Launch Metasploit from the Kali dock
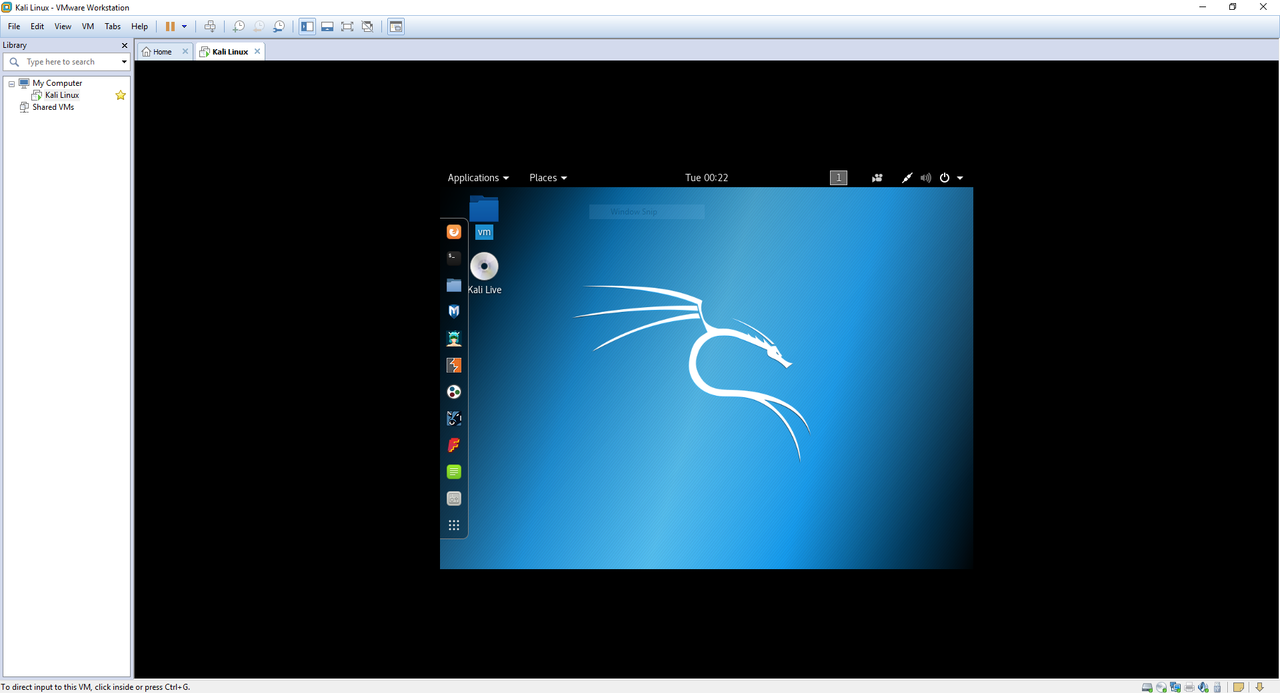 pyautogui.click(x=454, y=312)
